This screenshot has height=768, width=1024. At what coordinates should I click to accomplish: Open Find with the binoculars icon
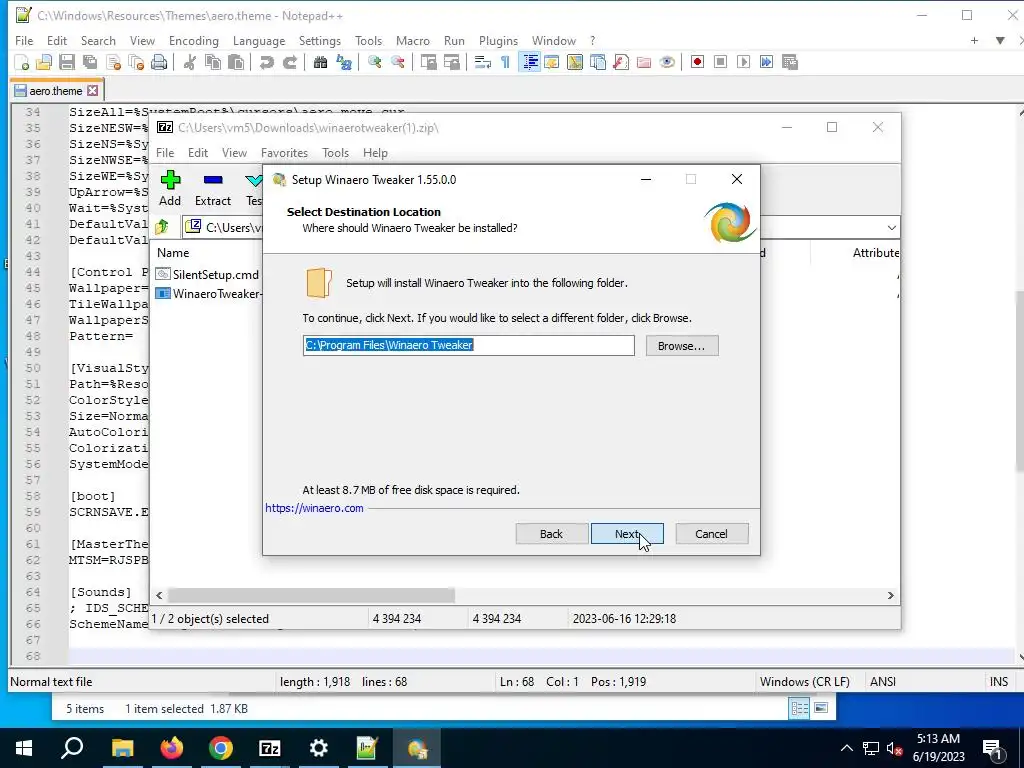320,62
